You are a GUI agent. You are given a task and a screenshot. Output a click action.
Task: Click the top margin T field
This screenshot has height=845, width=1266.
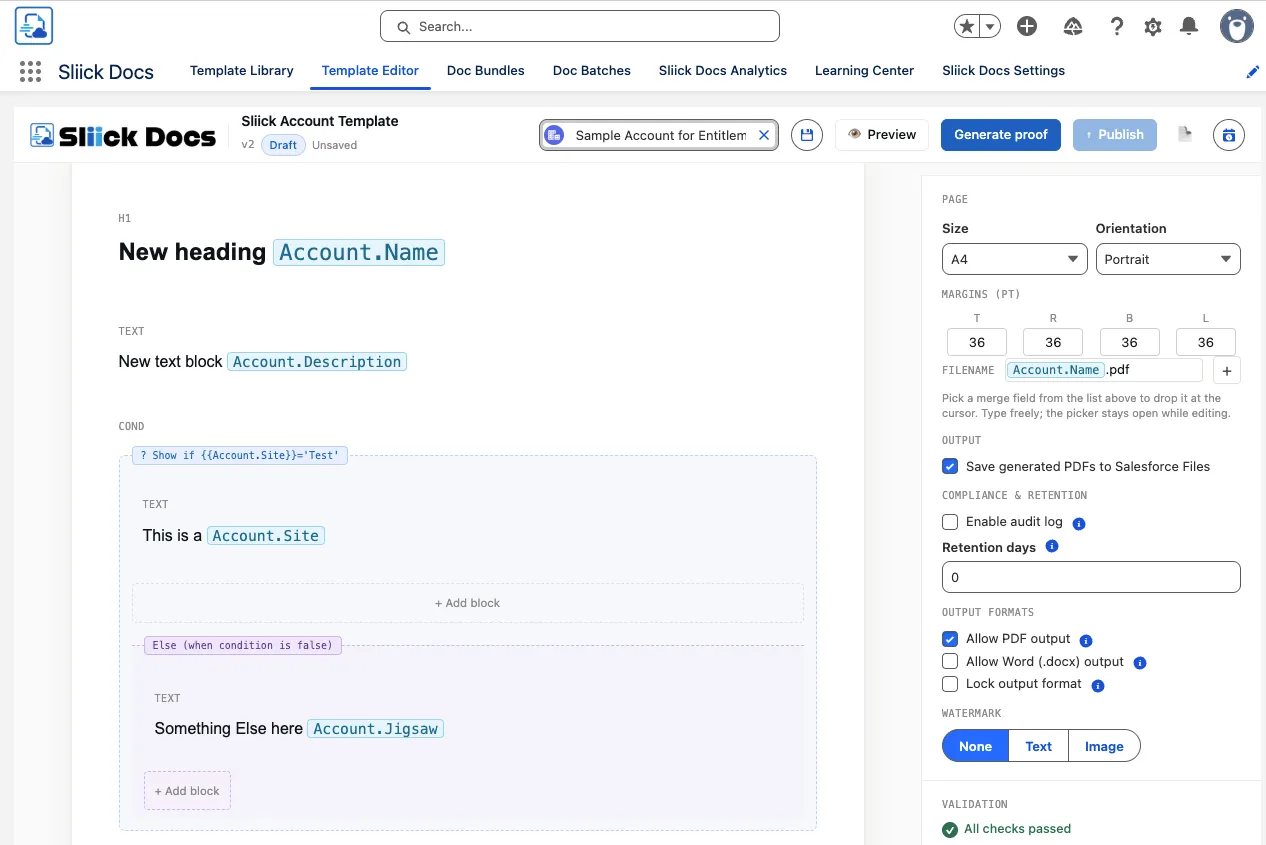coord(977,342)
